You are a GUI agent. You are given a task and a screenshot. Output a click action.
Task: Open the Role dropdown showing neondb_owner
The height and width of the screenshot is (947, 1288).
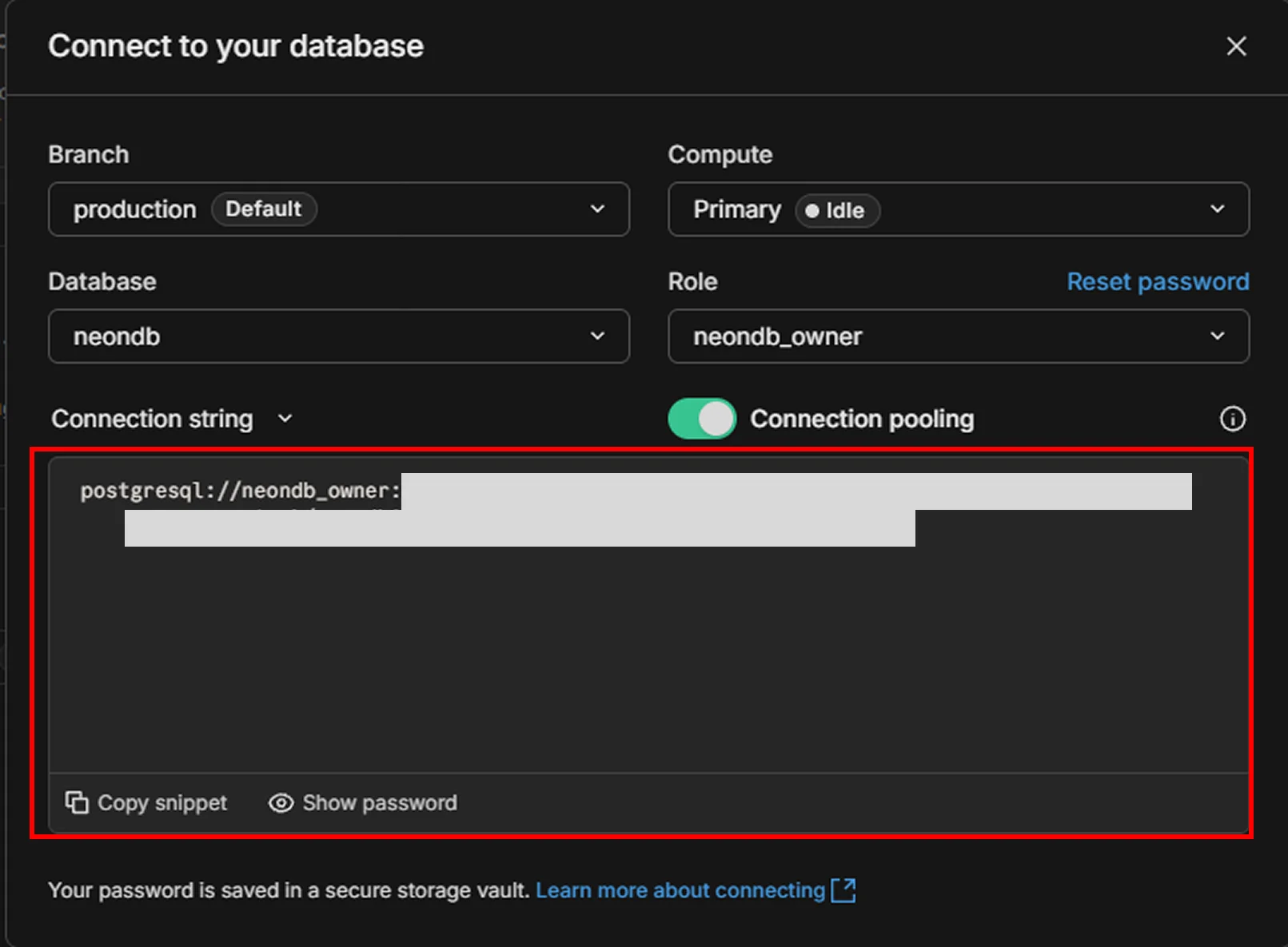coord(959,336)
